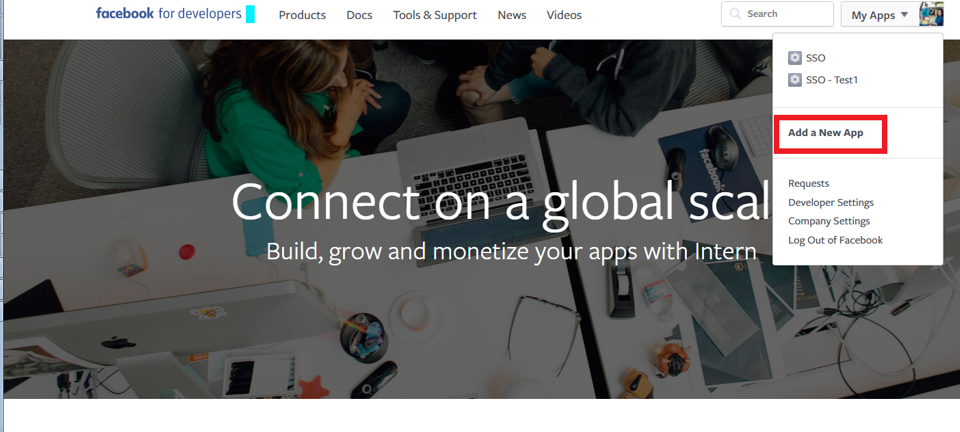Select Log Out of Facebook
The height and width of the screenshot is (432, 960).
pyautogui.click(x=835, y=240)
